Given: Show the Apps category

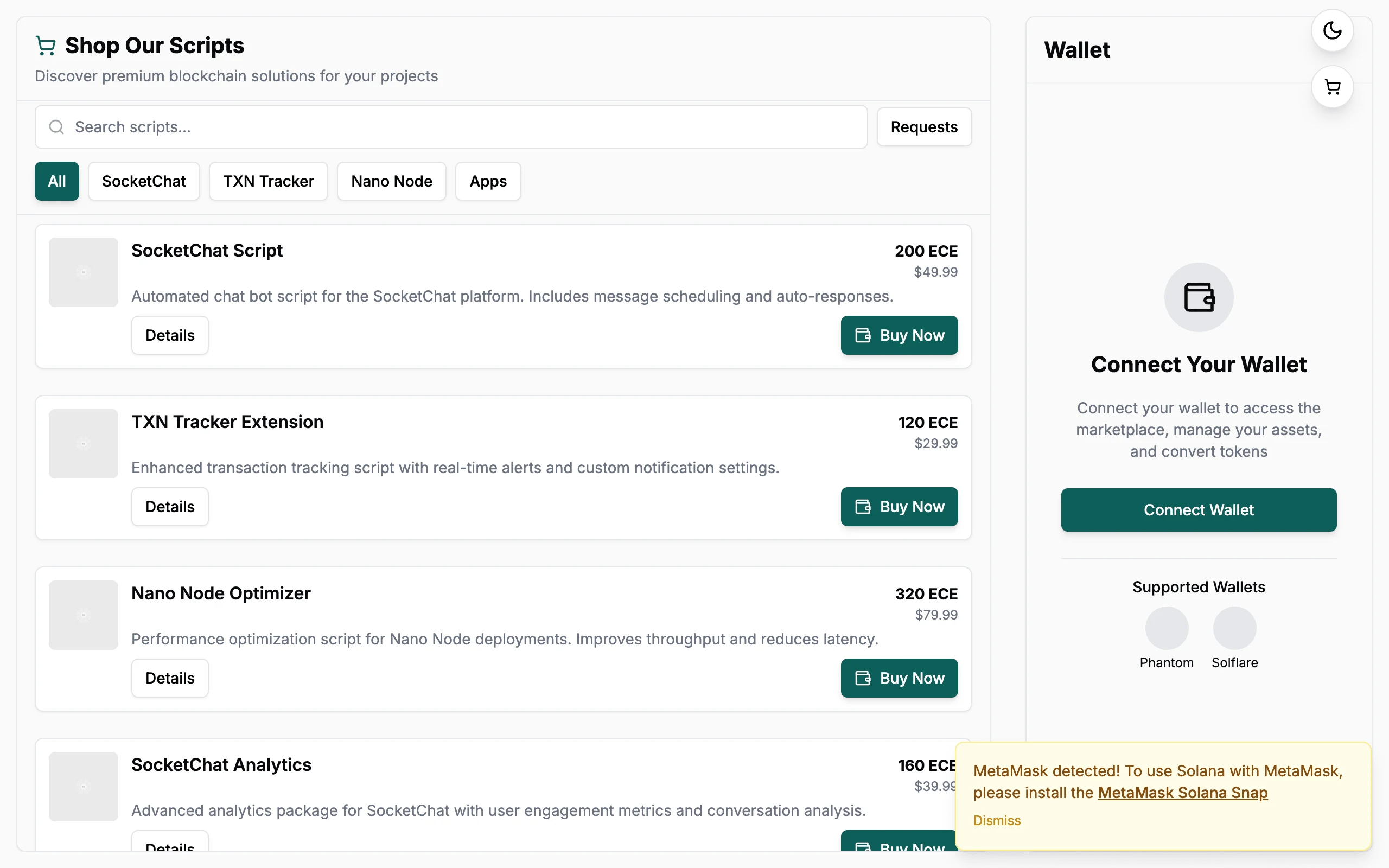Looking at the screenshot, I should (x=488, y=181).
